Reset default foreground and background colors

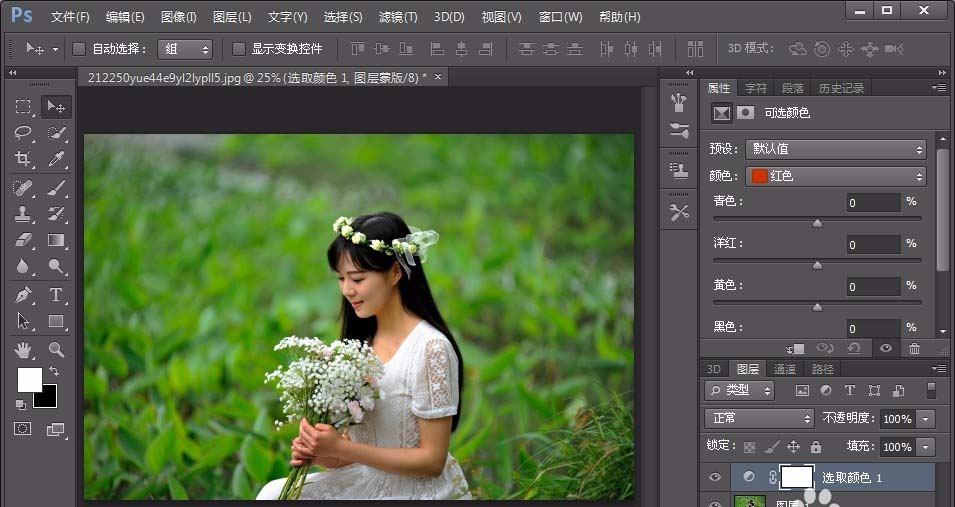coord(21,405)
